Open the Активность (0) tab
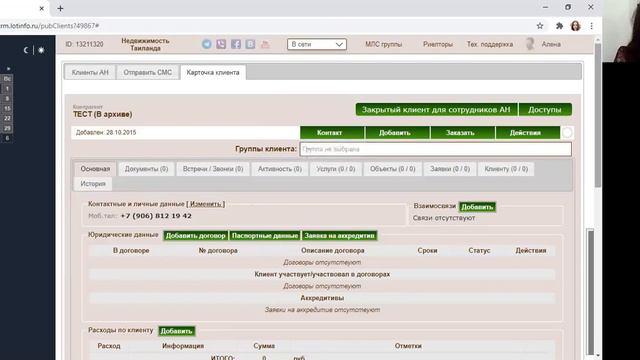Image resolution: width=640 pixels, height=360 pixels. click(280, 169)
